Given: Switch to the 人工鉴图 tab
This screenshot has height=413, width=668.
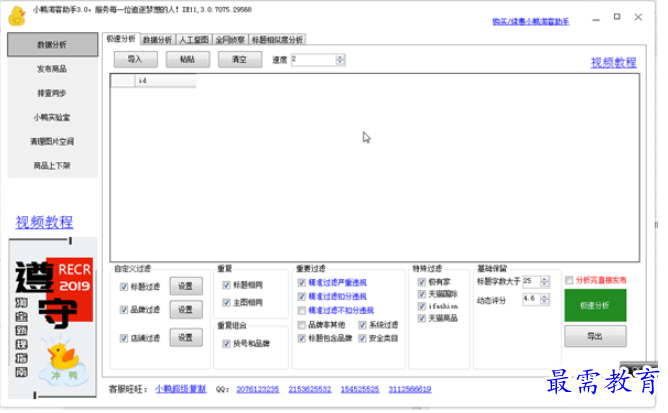Looking at the screenshot, I should click(x=194, y=40).
